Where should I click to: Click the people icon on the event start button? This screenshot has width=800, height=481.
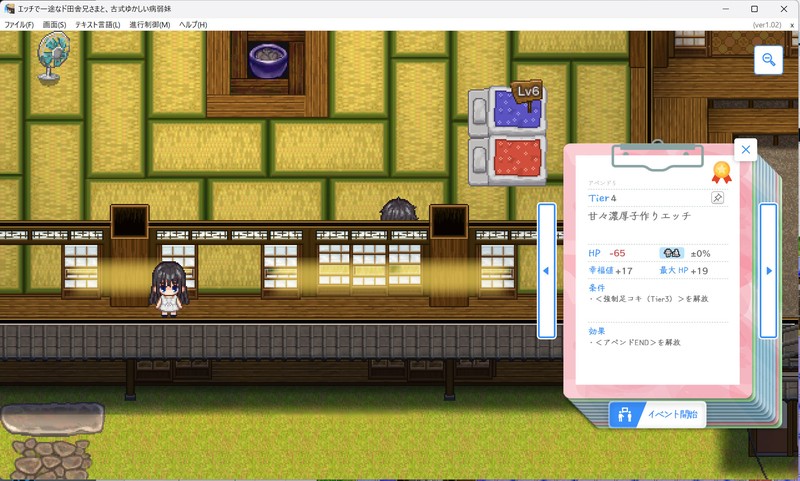(625, 415)
